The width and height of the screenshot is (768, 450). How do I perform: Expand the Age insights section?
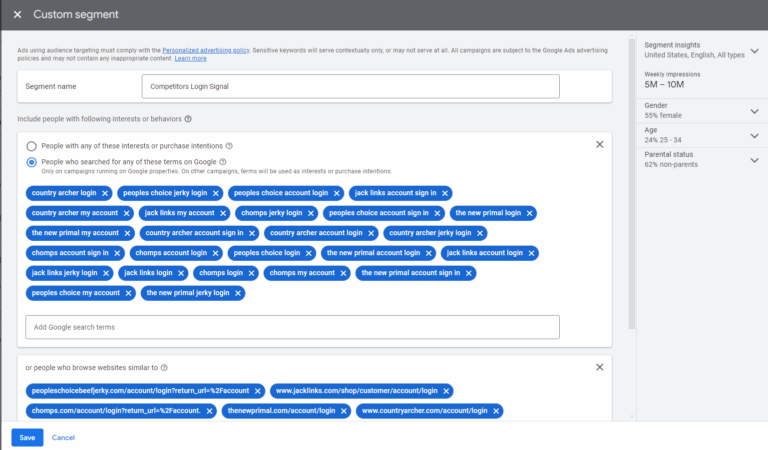[x=753, y=136]
